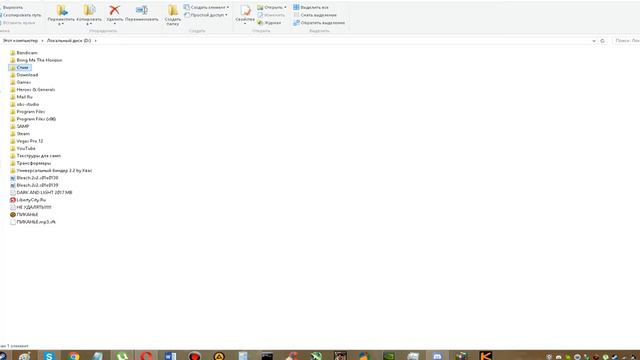This screenshot has width=640, height=360.
Task: Click the Свойства properties icon
Action: pyautogui.click(x=245, y=11)
